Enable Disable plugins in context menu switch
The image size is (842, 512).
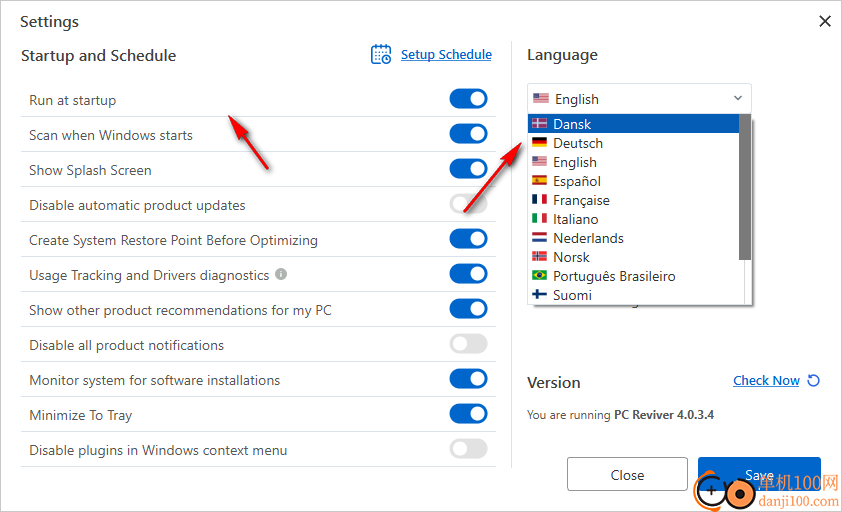(x=468, y=449)
